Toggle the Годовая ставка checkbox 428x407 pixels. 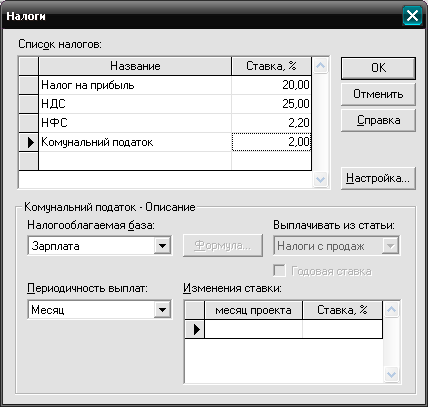pos(279,271)
